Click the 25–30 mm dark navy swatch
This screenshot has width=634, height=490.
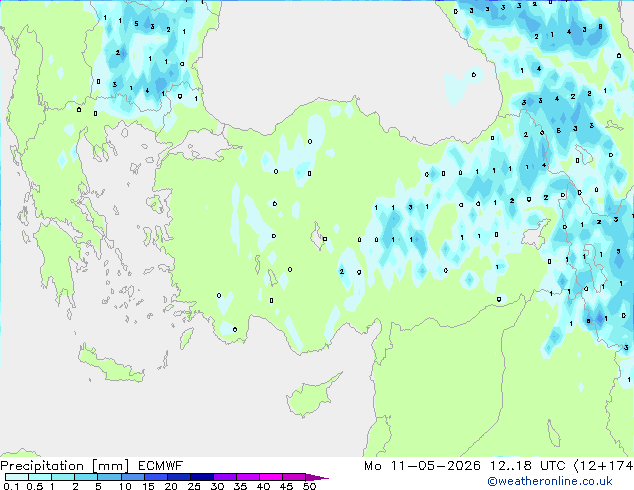201,477
